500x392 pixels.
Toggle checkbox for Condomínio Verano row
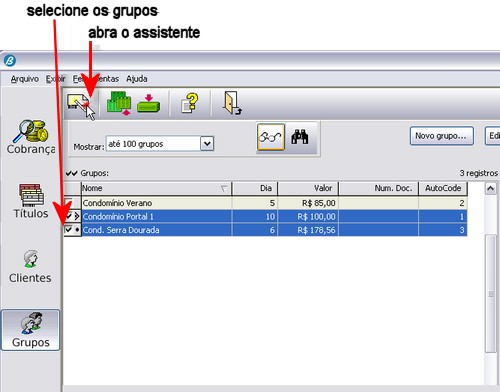coord(69,202)
